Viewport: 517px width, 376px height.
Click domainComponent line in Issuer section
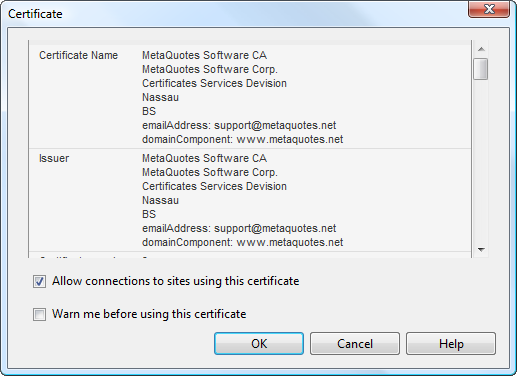[242, 242]
